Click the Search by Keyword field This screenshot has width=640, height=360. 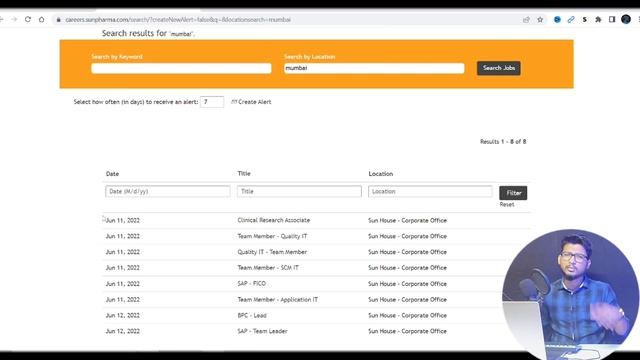pos(181,68)
